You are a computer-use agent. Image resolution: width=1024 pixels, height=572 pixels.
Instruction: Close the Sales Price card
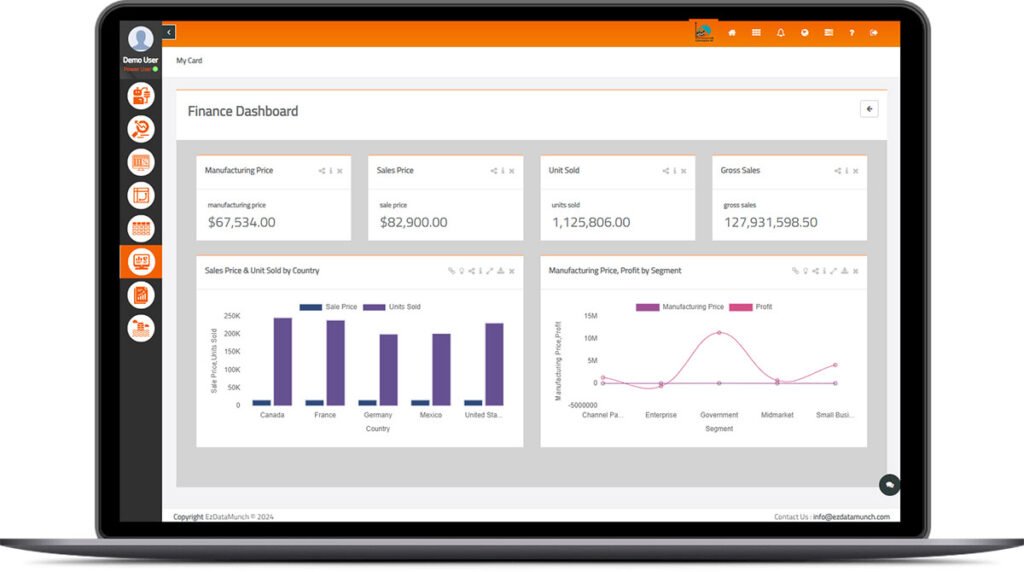coord(512,171)
